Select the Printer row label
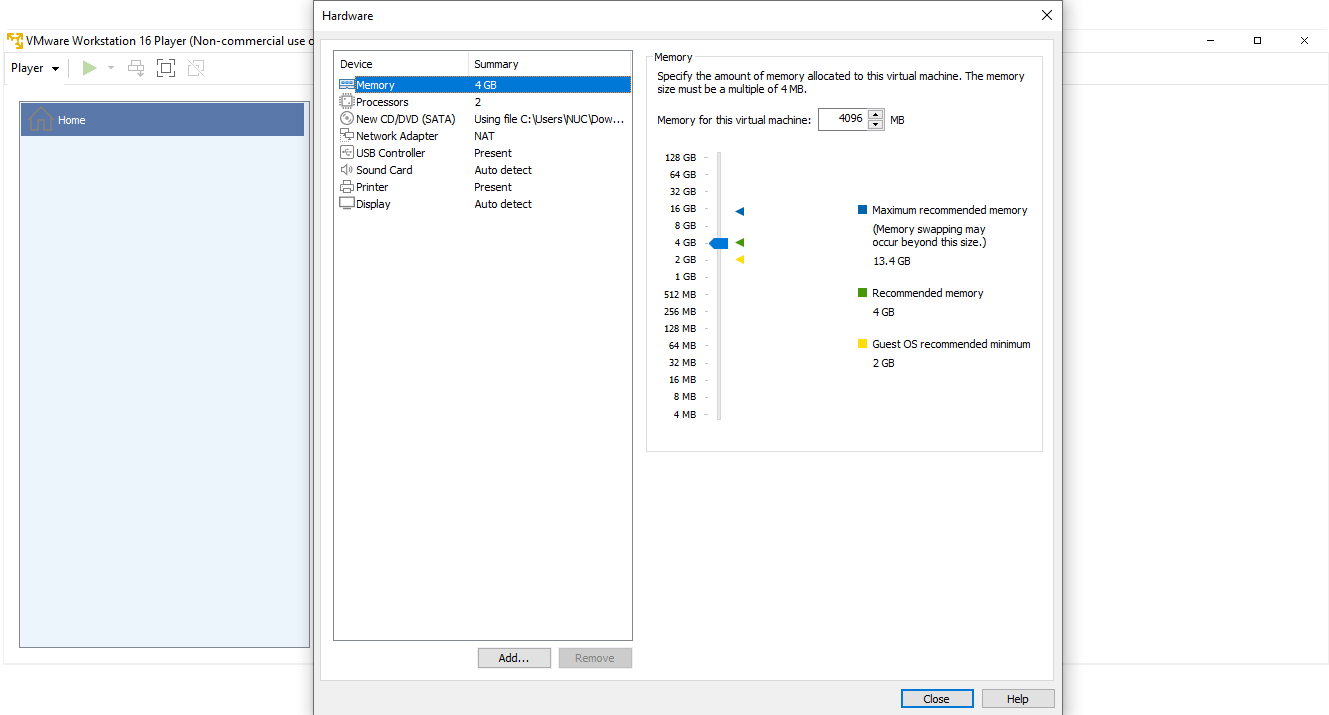Image resolution: width=1329 pixels, height=715 pixels. click(x=372, y=187)
